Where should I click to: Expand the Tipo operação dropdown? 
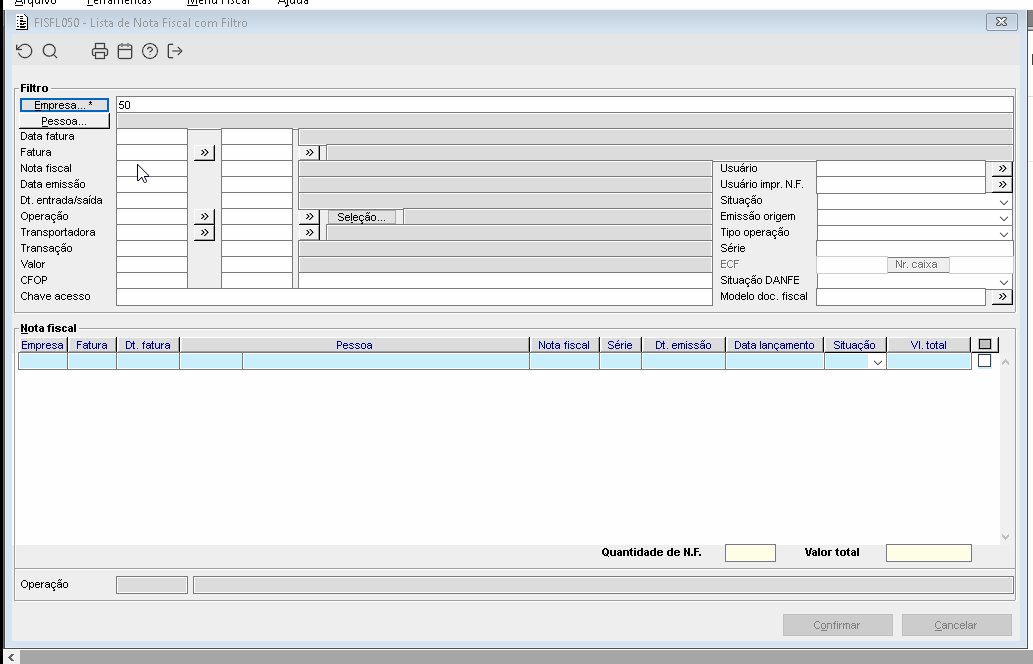[1003, 234]
